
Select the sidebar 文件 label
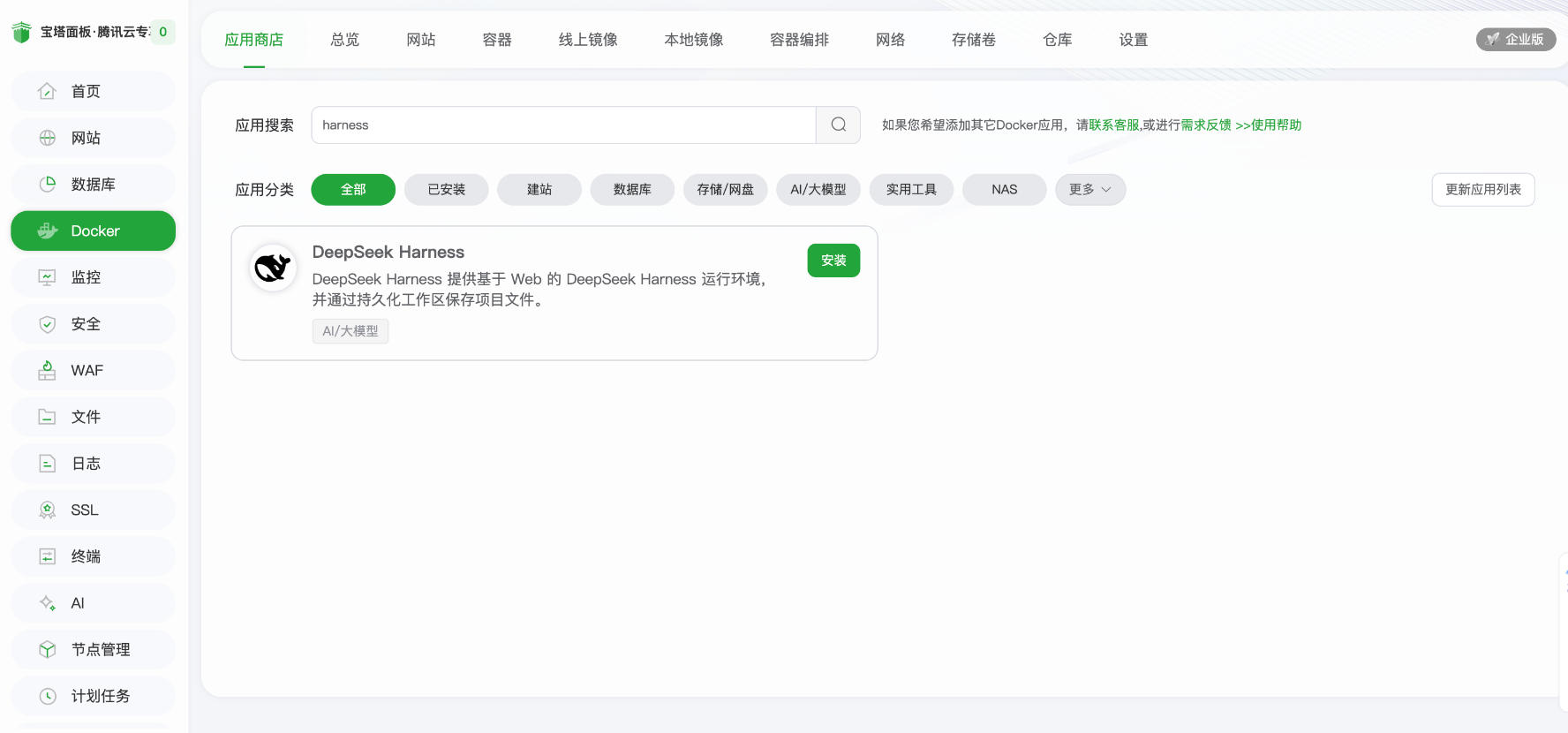pos(86,417)
